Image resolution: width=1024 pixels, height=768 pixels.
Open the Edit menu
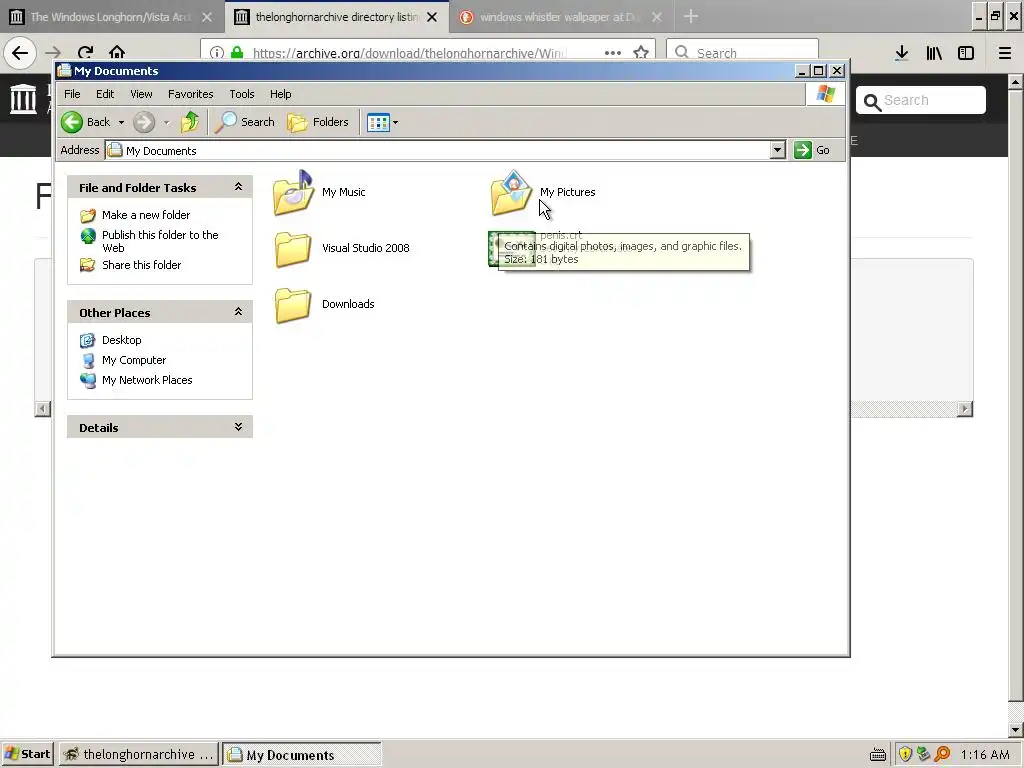105,94
